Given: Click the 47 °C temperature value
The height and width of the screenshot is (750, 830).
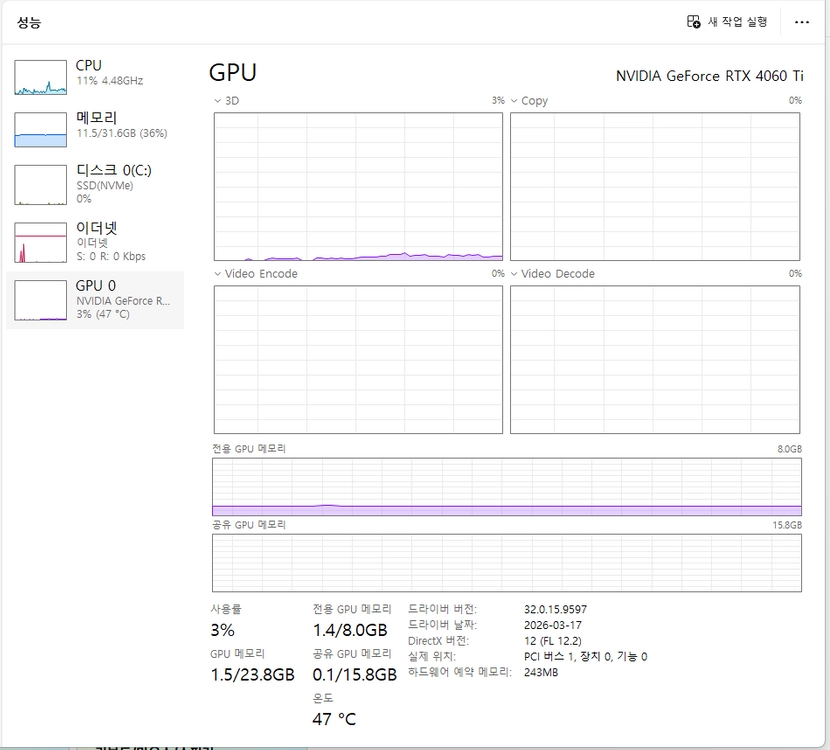Looking at the screenshot, I should [334, 719].
